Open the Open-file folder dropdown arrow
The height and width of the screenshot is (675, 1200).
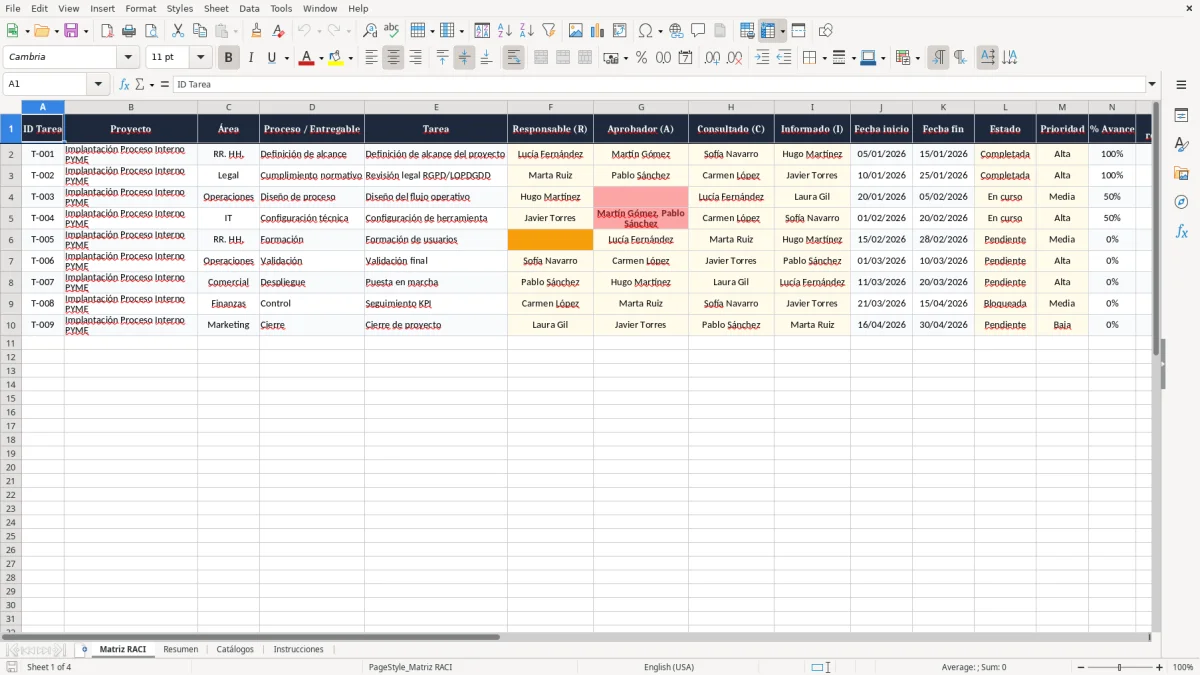(x=55, y=31)
